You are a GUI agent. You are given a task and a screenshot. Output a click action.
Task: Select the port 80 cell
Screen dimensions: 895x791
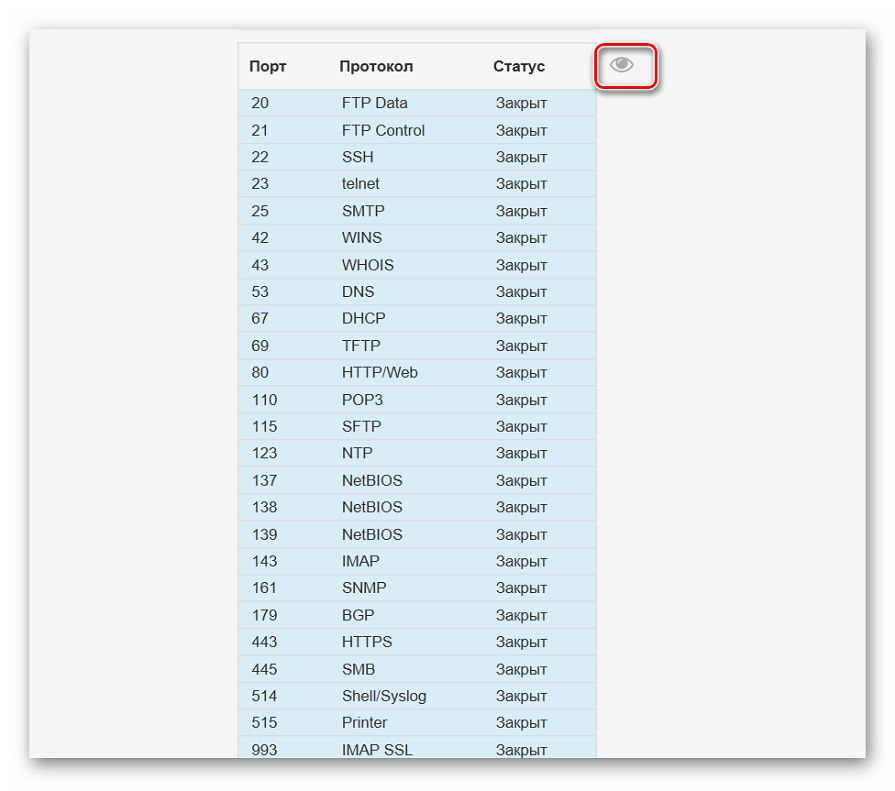tap(260, 372)
